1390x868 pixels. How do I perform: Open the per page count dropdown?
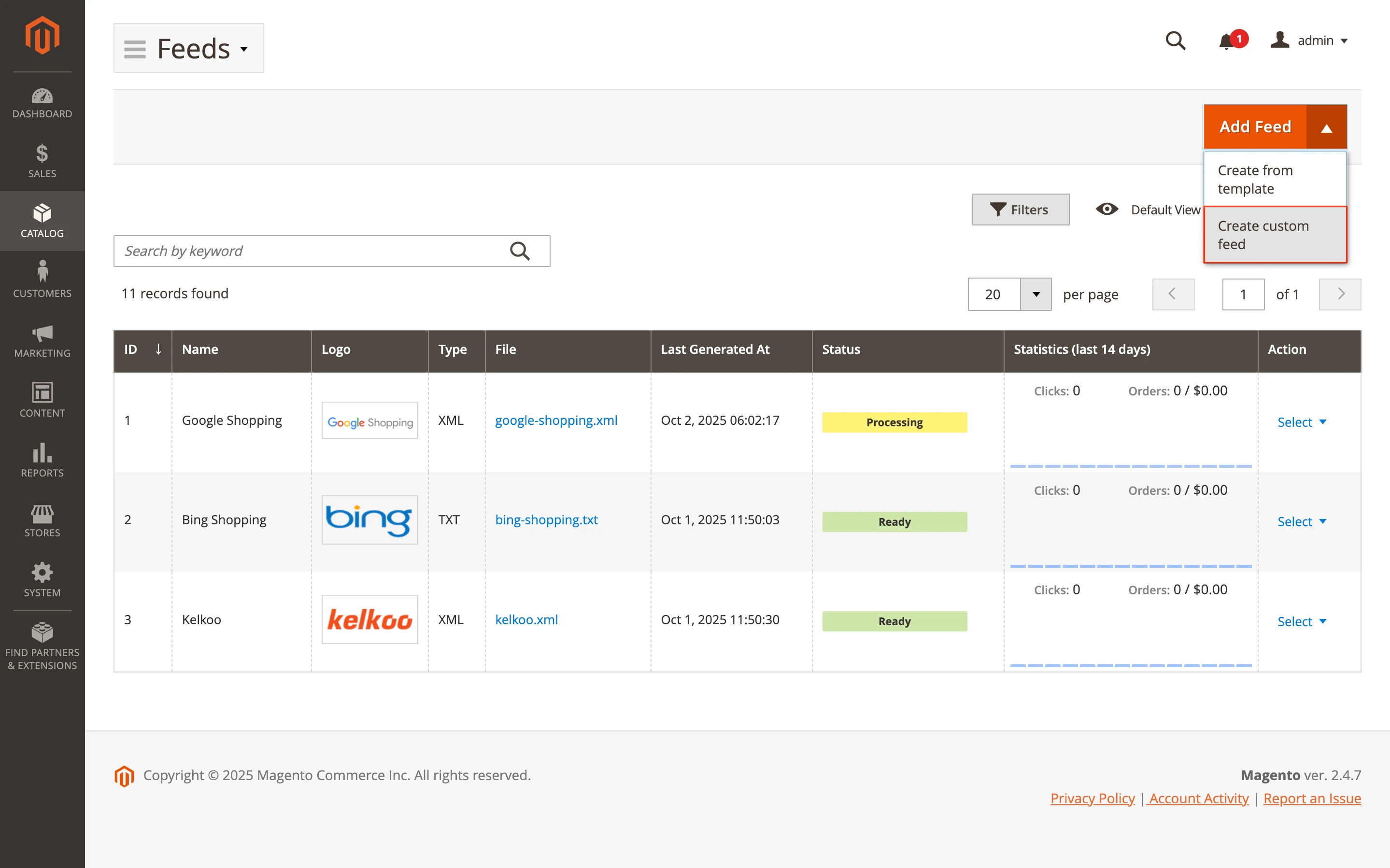(1036, 294)
